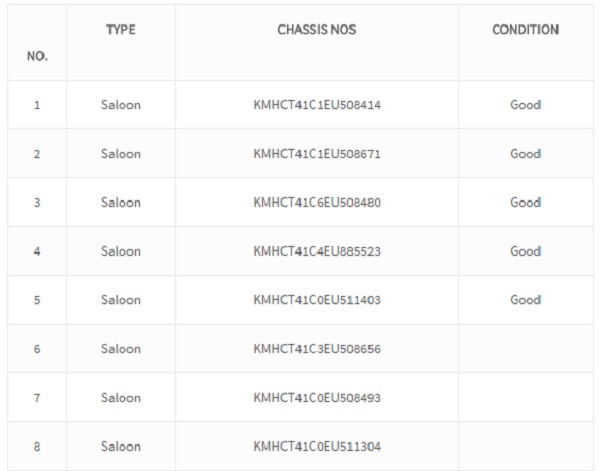Click the Saloon type cell in row 6

coord(121,349)
